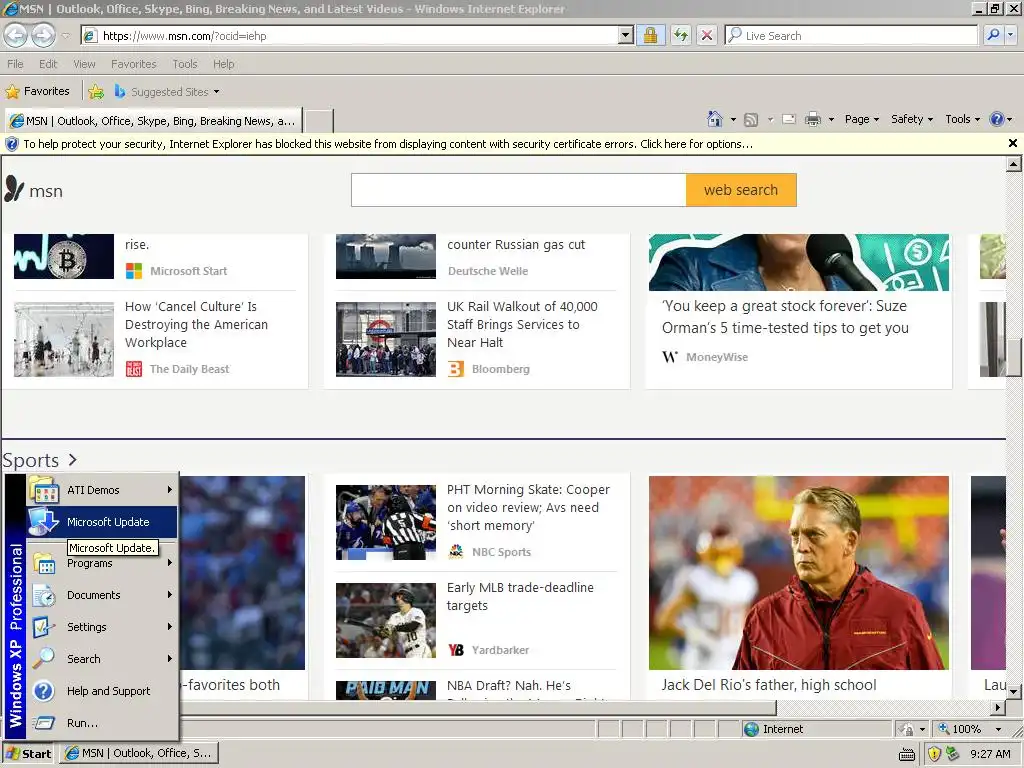Screen dimensions: 1024x768
Task: Launch Microsoft Update from Start menu
Action: [x=102, y=522]
